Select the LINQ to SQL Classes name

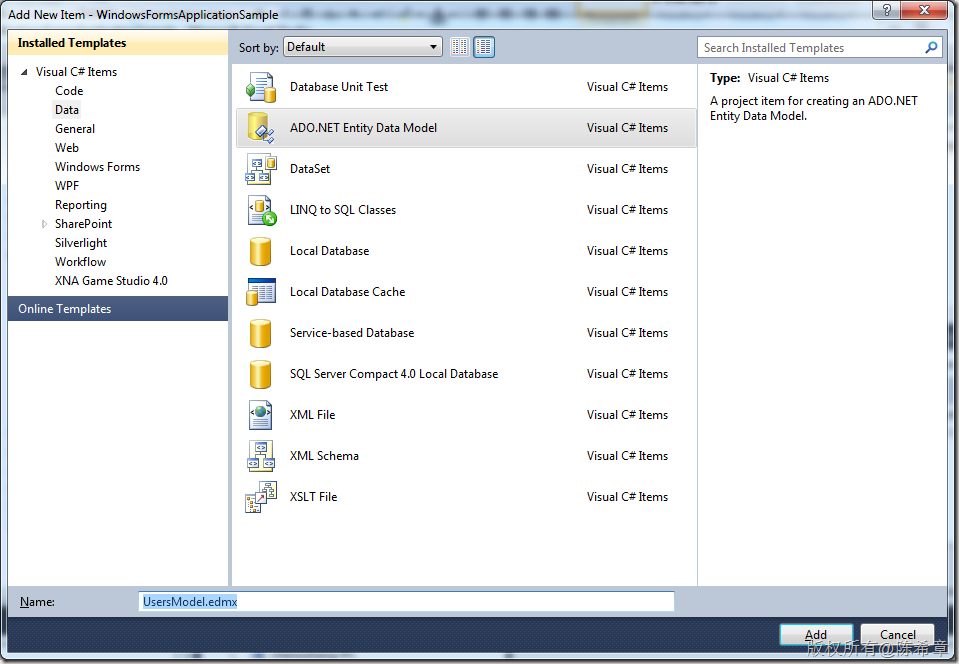[x=342, y=210]
